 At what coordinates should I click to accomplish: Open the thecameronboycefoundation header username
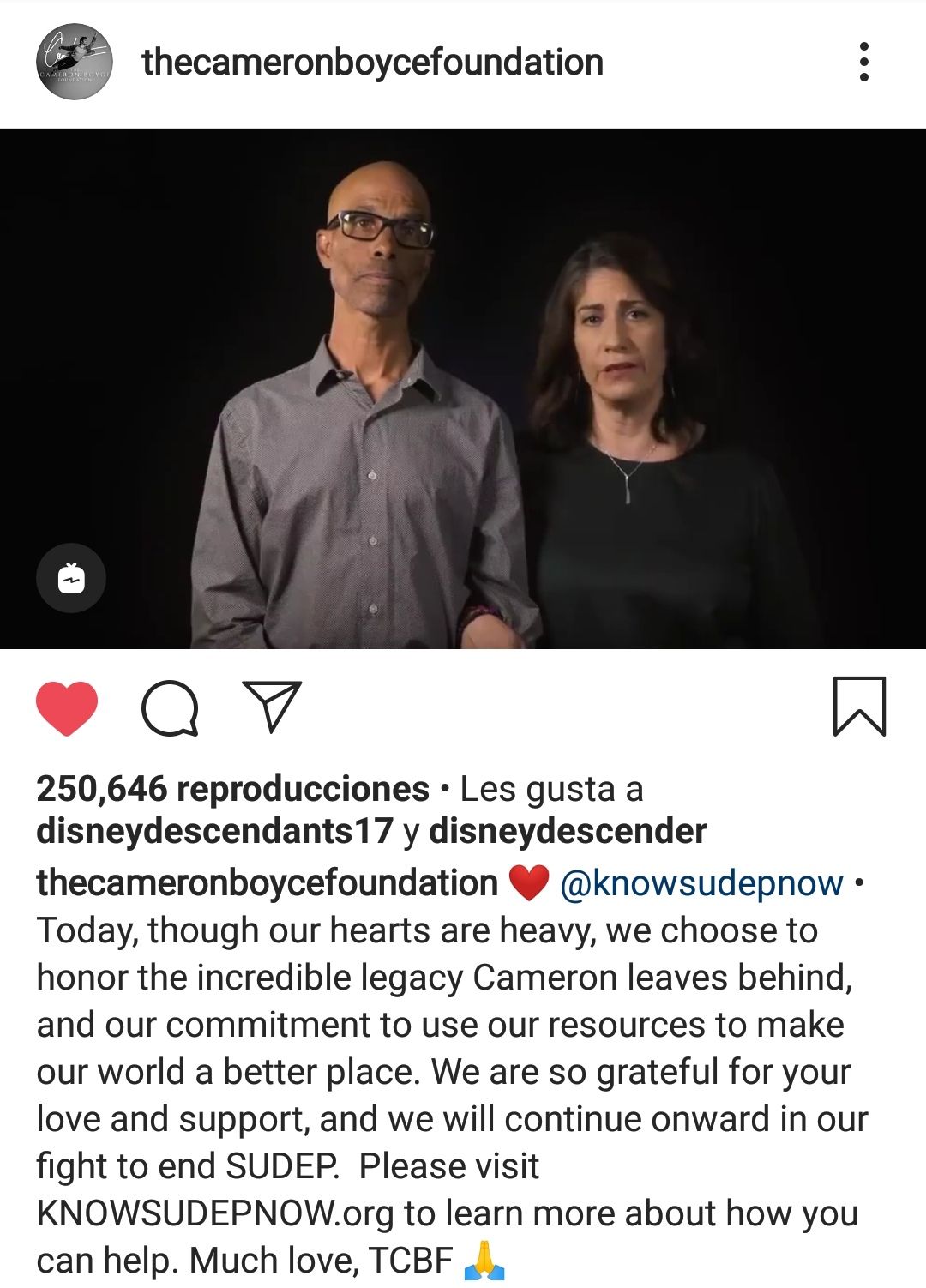pyautogui.click(x=373, y=62)
